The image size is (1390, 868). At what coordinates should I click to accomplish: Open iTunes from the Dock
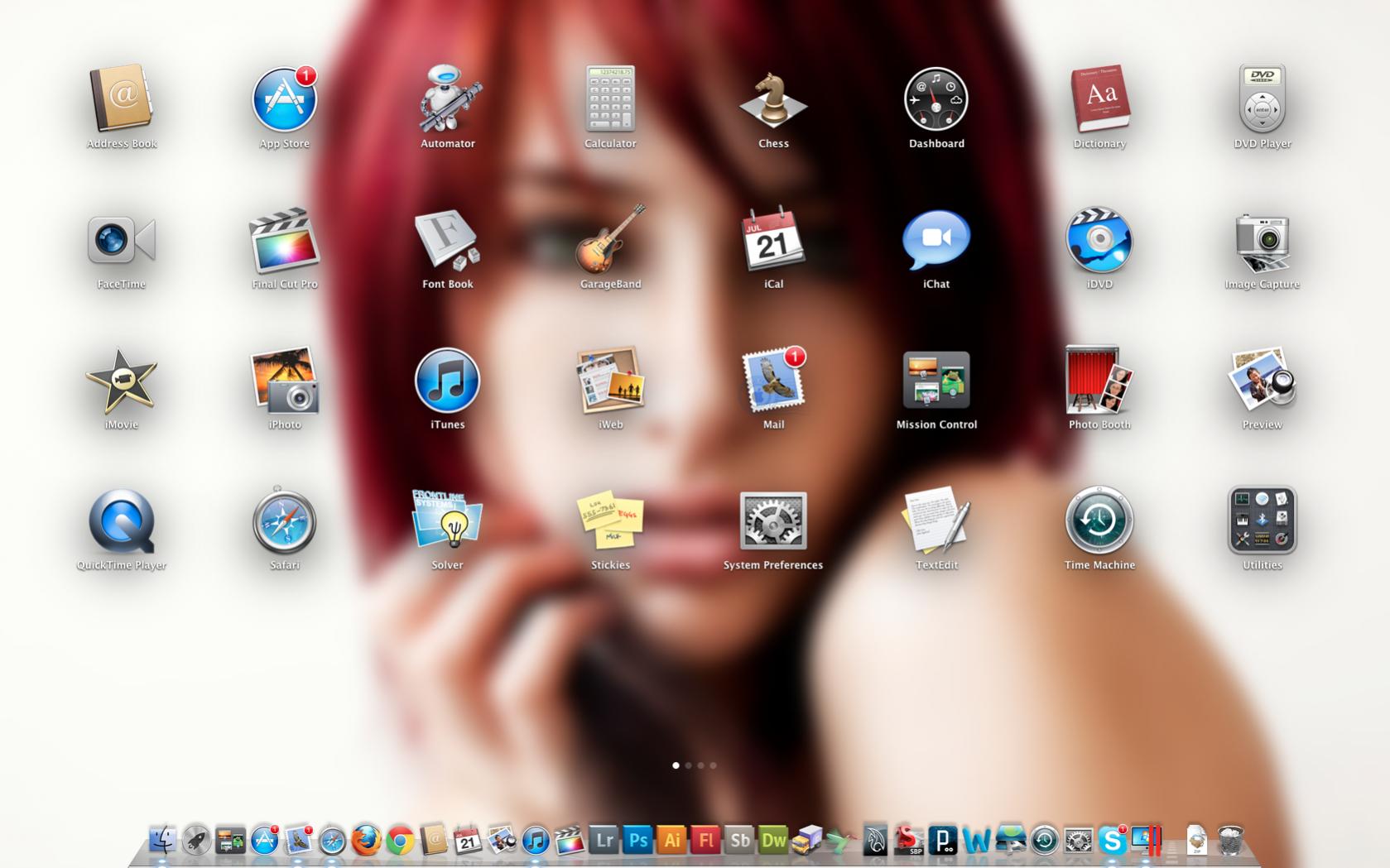point(536,841)
